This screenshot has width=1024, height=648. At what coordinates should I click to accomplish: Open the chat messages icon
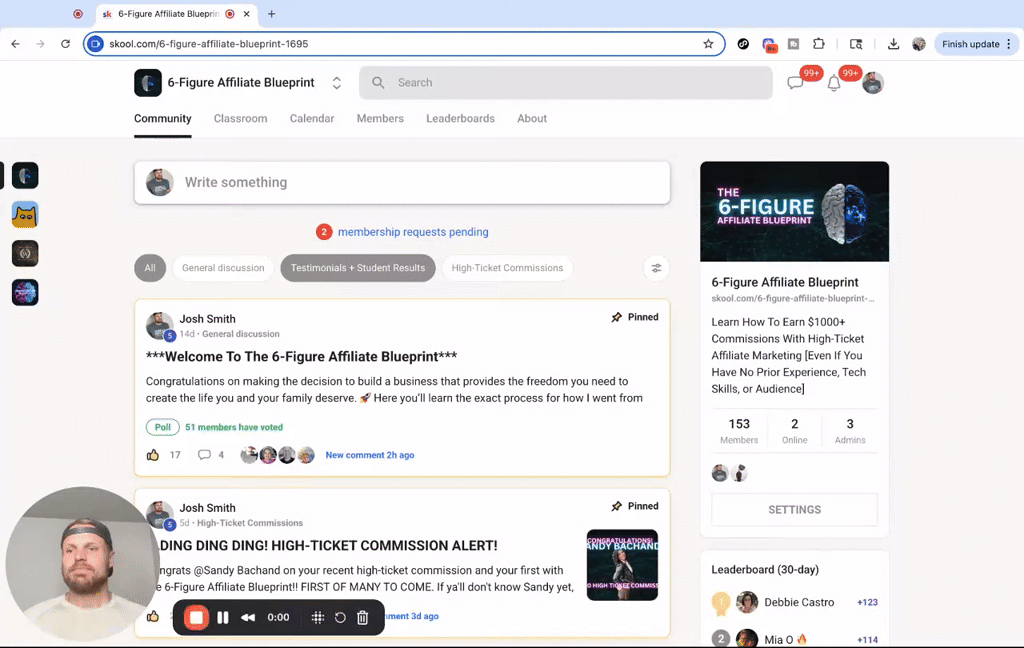pos(795,83)
